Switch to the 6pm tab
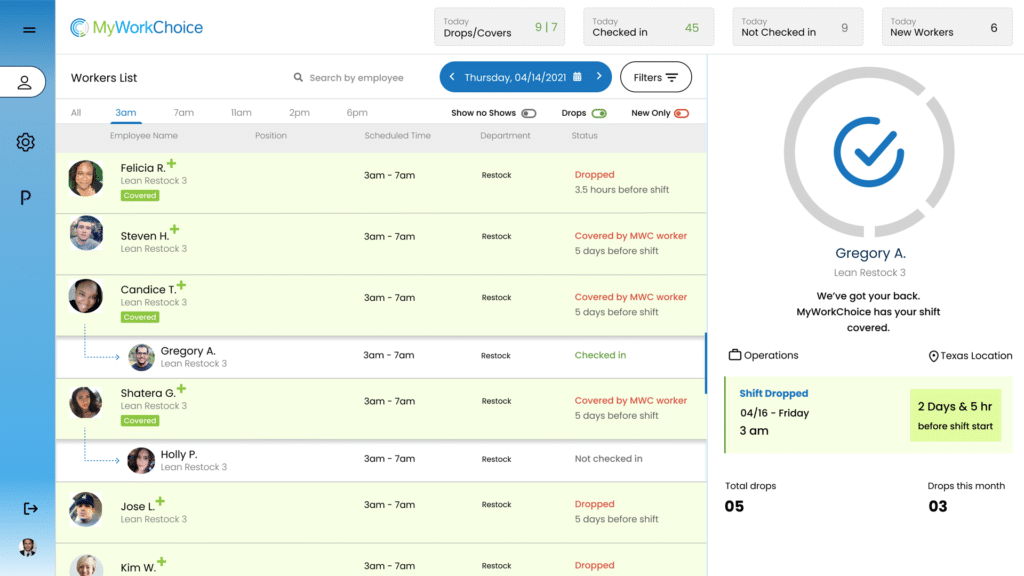This screenshot has width=1024, height=576. pos(357,112)
